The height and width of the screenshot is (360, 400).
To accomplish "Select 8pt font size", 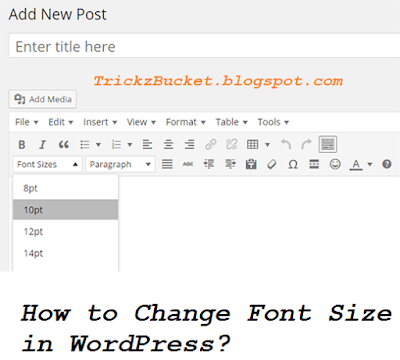I will click(x=65, y=188).
